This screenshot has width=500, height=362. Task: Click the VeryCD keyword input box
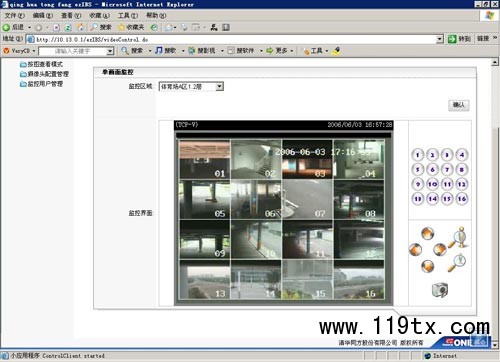coord(73,51)
